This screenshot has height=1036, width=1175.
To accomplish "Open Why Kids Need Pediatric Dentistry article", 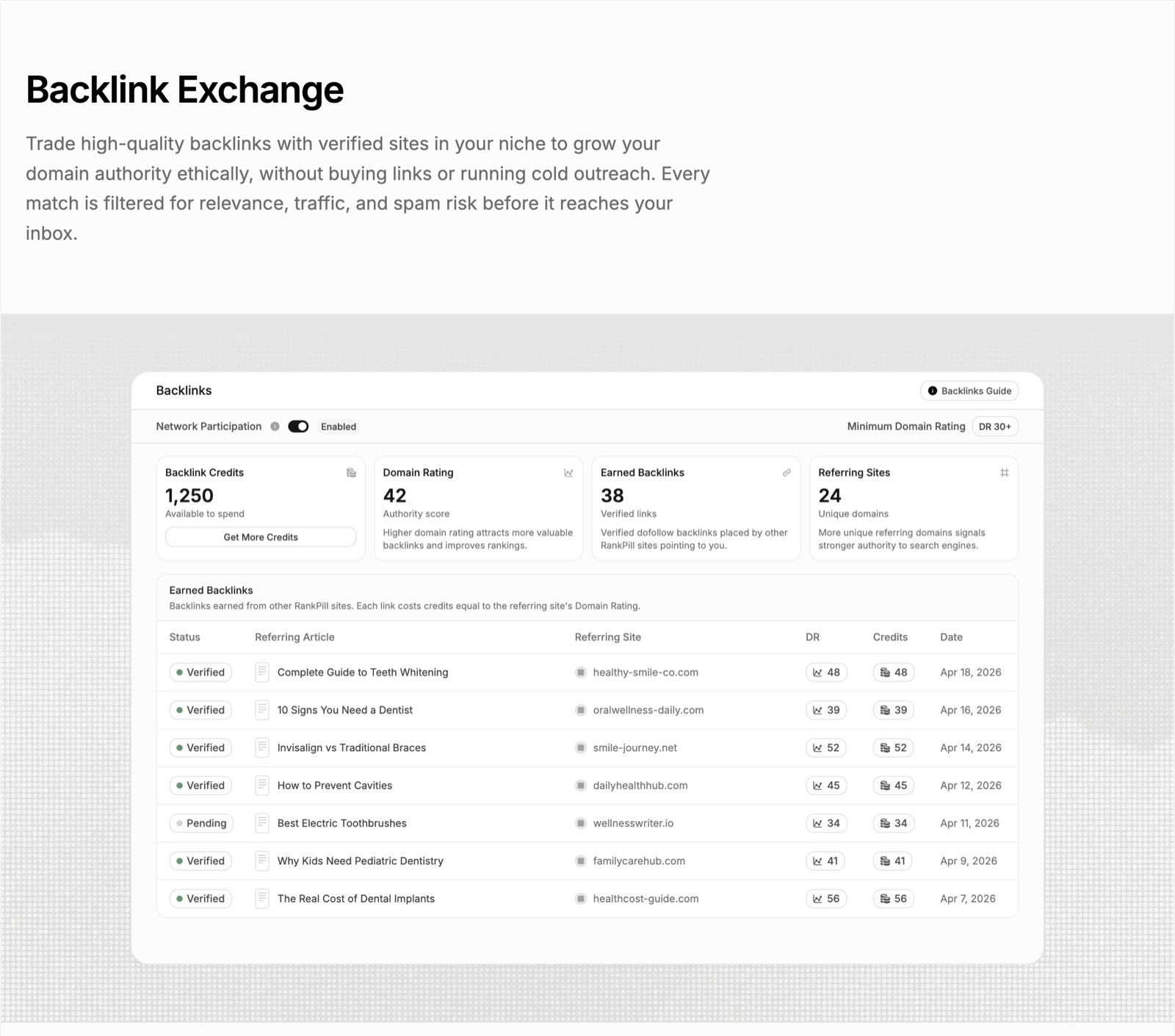I will (360, 861).
